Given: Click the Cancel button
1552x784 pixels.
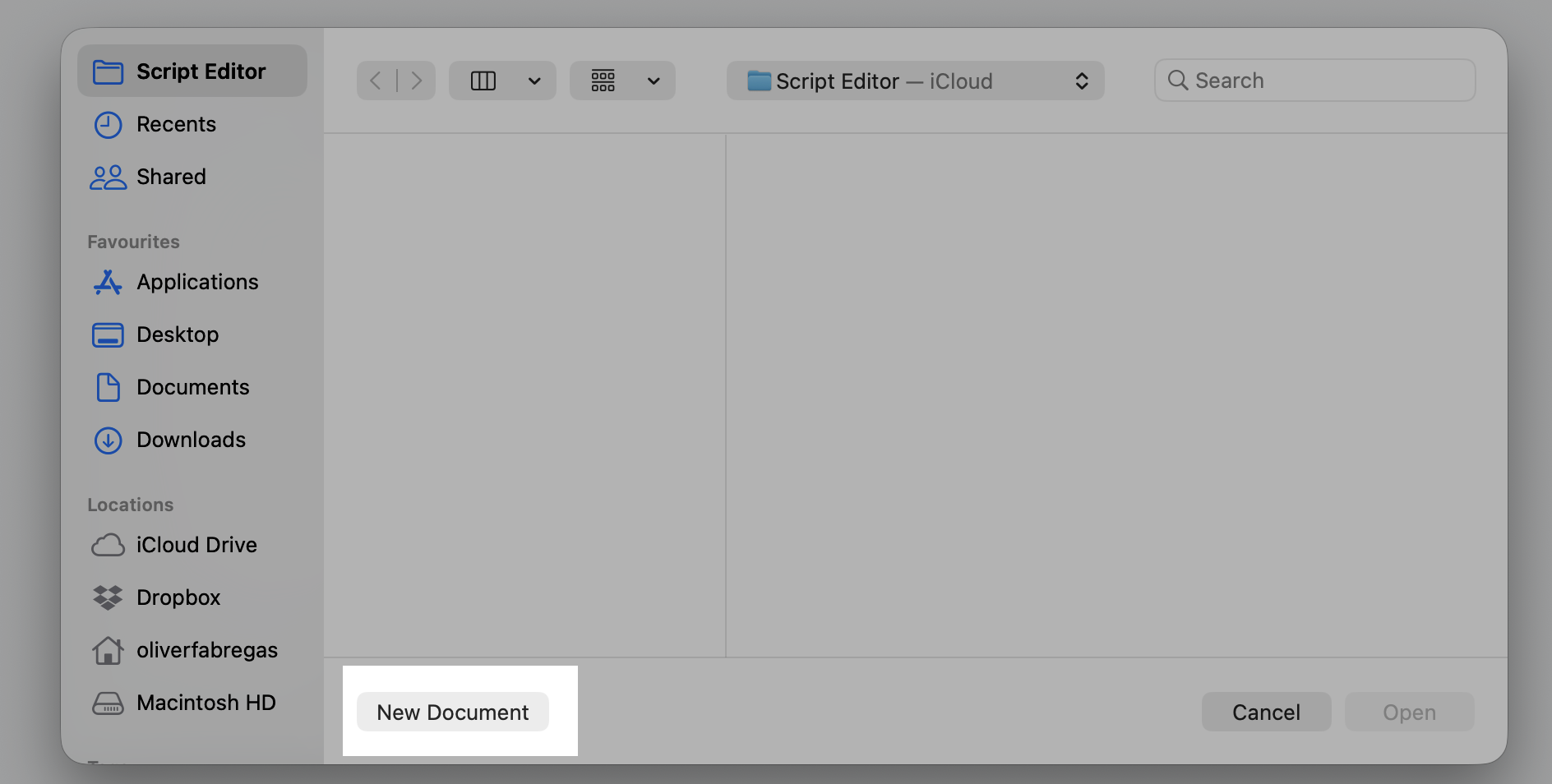Looking at the screenshot, I should [1266, 712].
